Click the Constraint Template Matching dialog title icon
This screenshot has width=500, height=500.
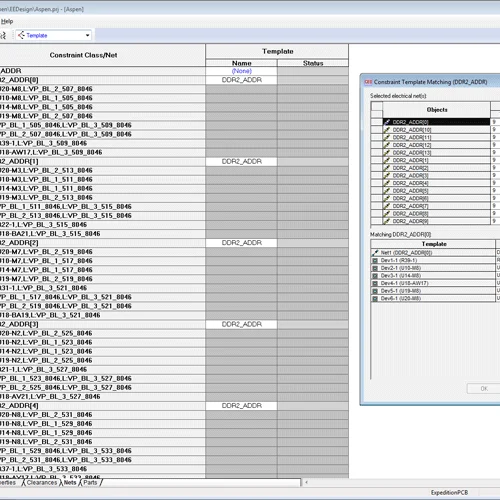368,82
